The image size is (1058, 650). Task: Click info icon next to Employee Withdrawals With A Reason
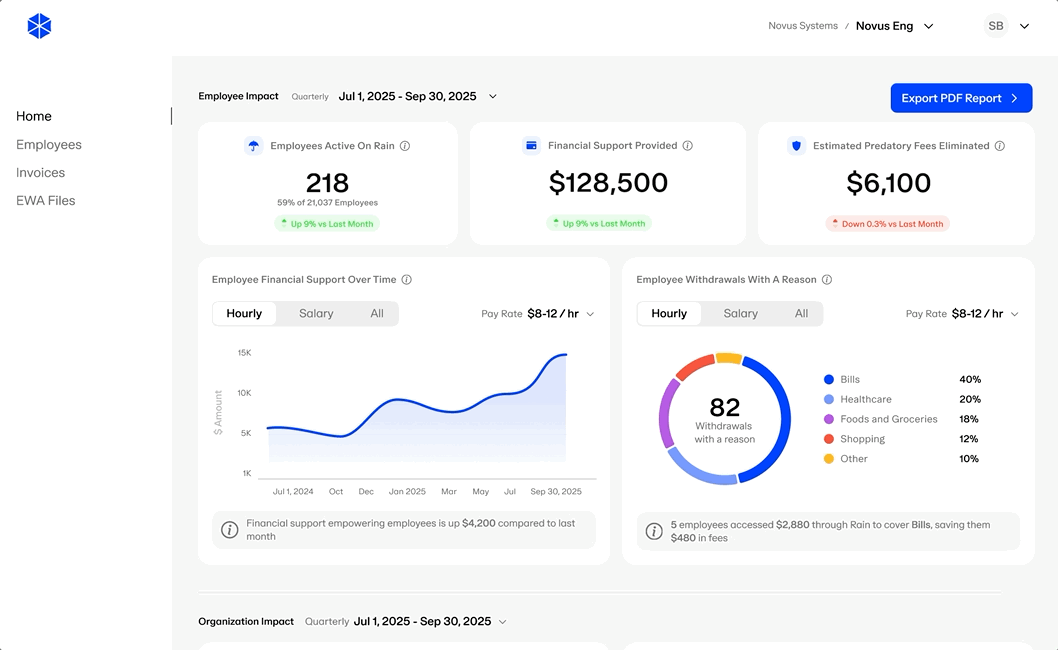(x=827, y=279)
